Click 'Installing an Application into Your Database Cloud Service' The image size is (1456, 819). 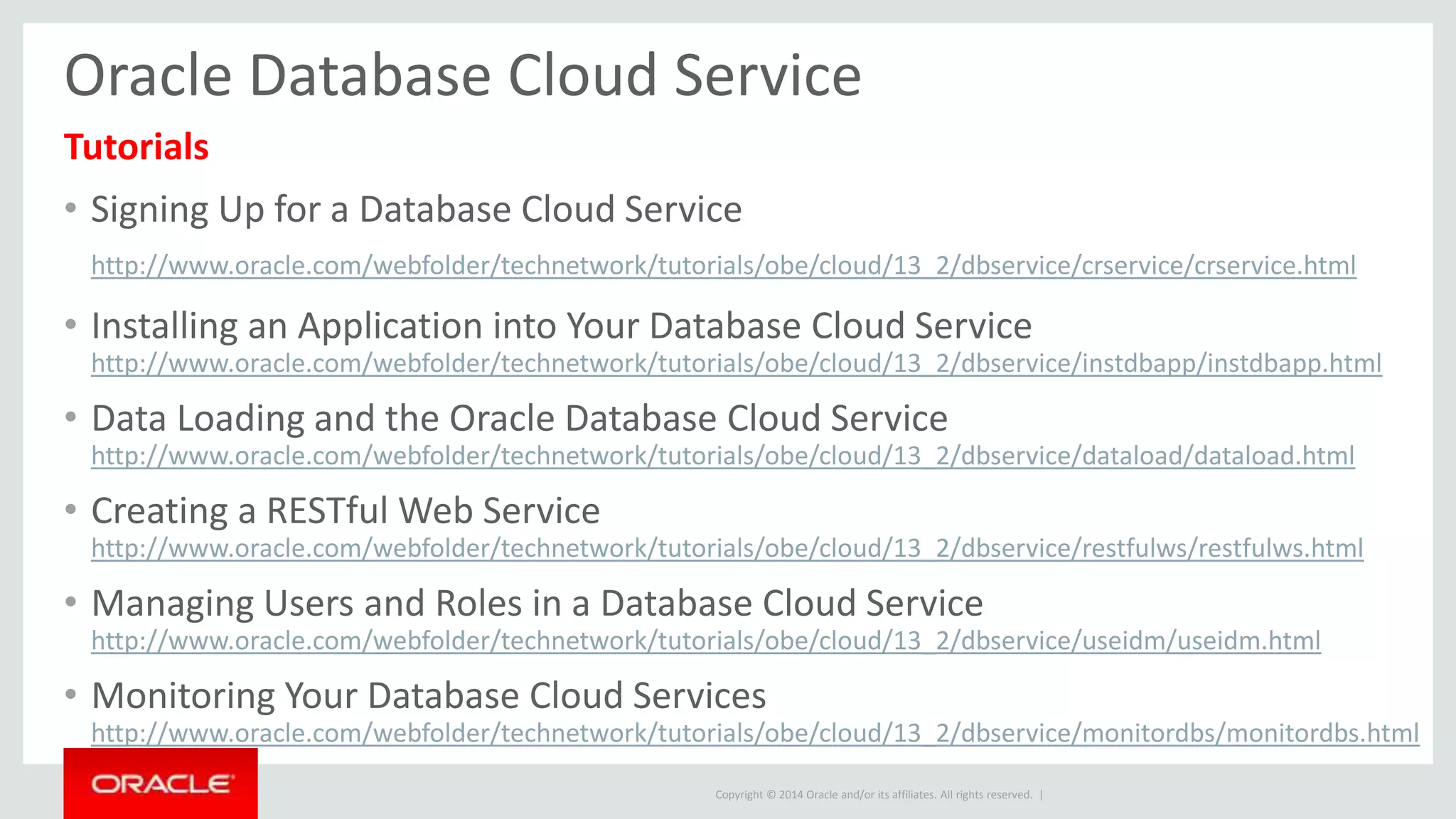[x=562, y=326]
